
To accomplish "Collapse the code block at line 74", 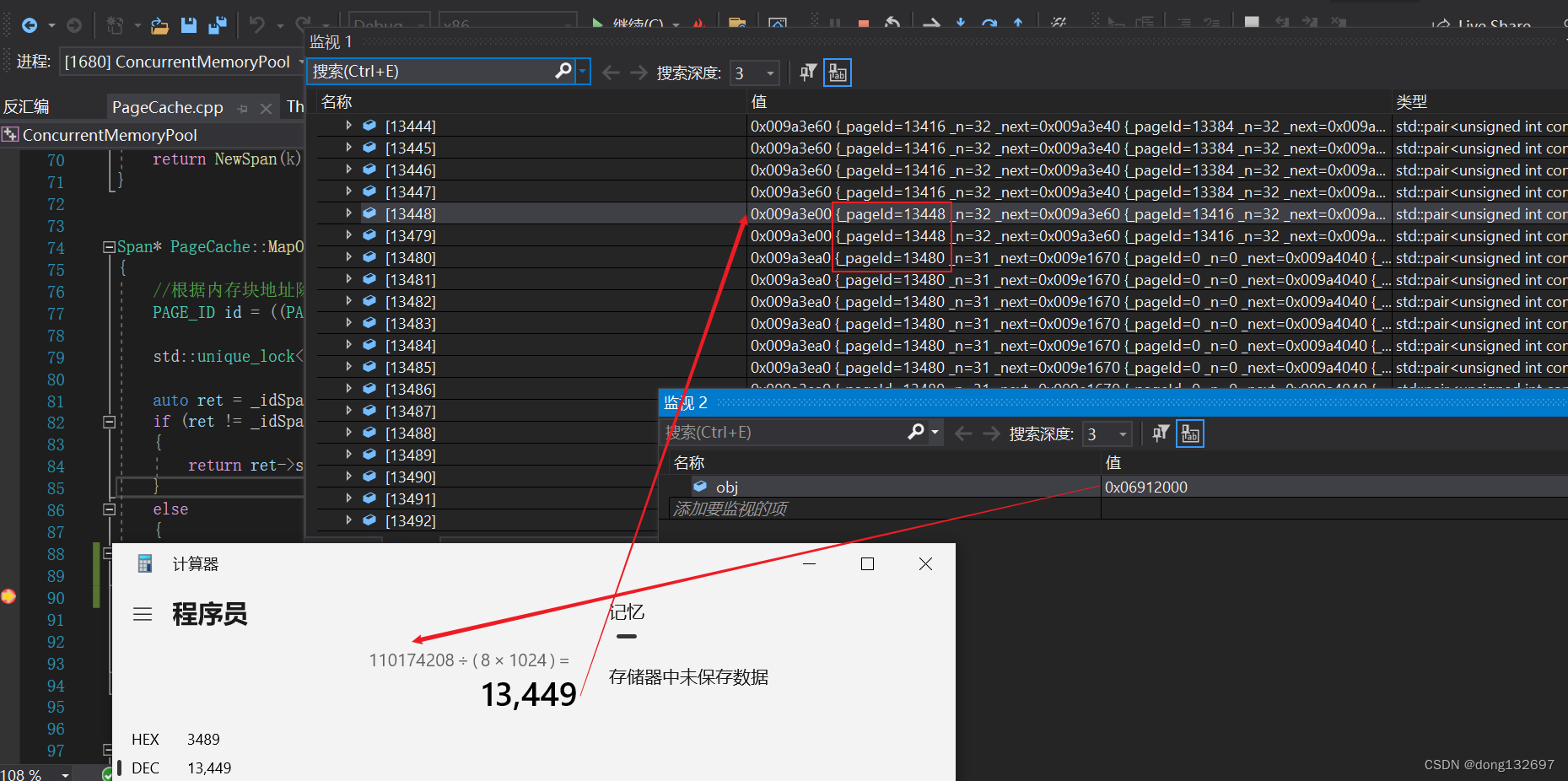I will [109, 247].
